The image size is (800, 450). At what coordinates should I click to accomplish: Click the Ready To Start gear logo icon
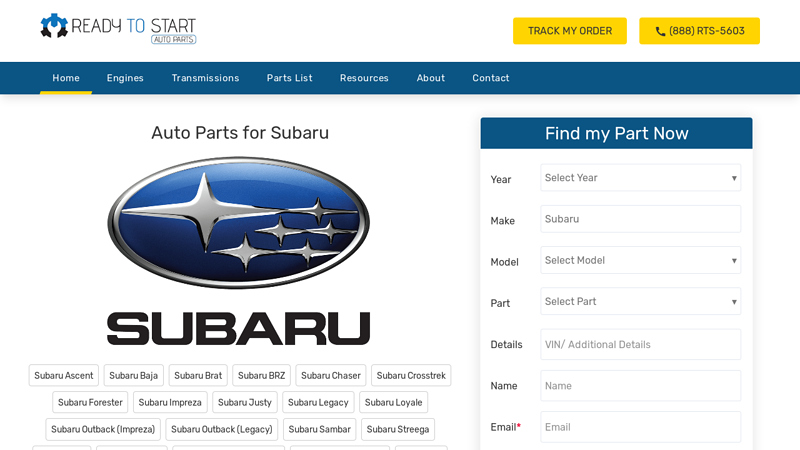(54, 26)
